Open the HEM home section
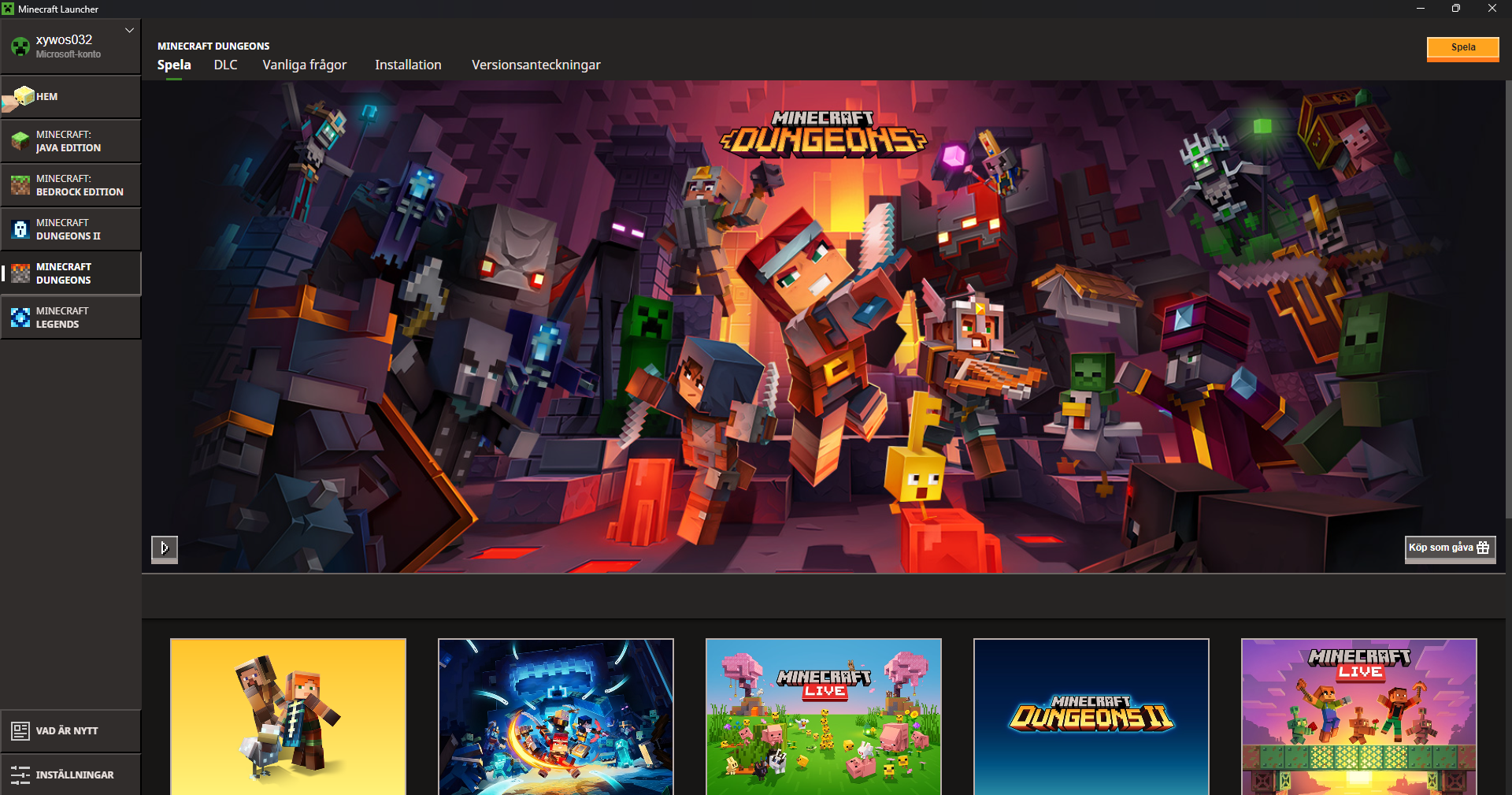1512x795 pixels. (x=71, y=97)
